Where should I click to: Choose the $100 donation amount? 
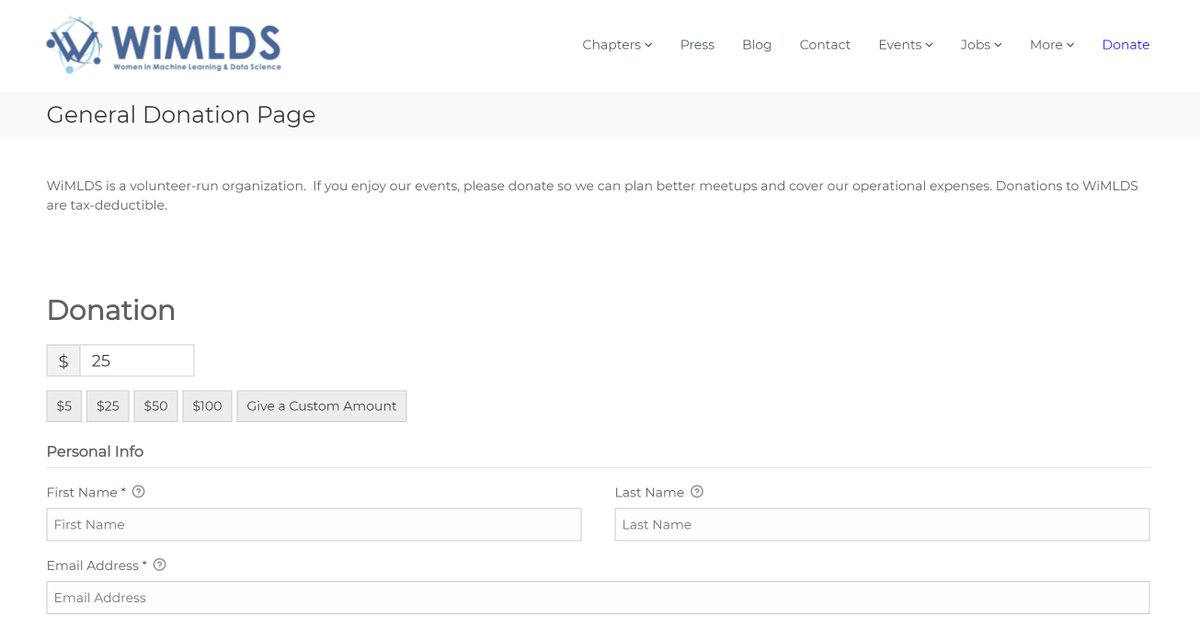[x=207, y=406]
